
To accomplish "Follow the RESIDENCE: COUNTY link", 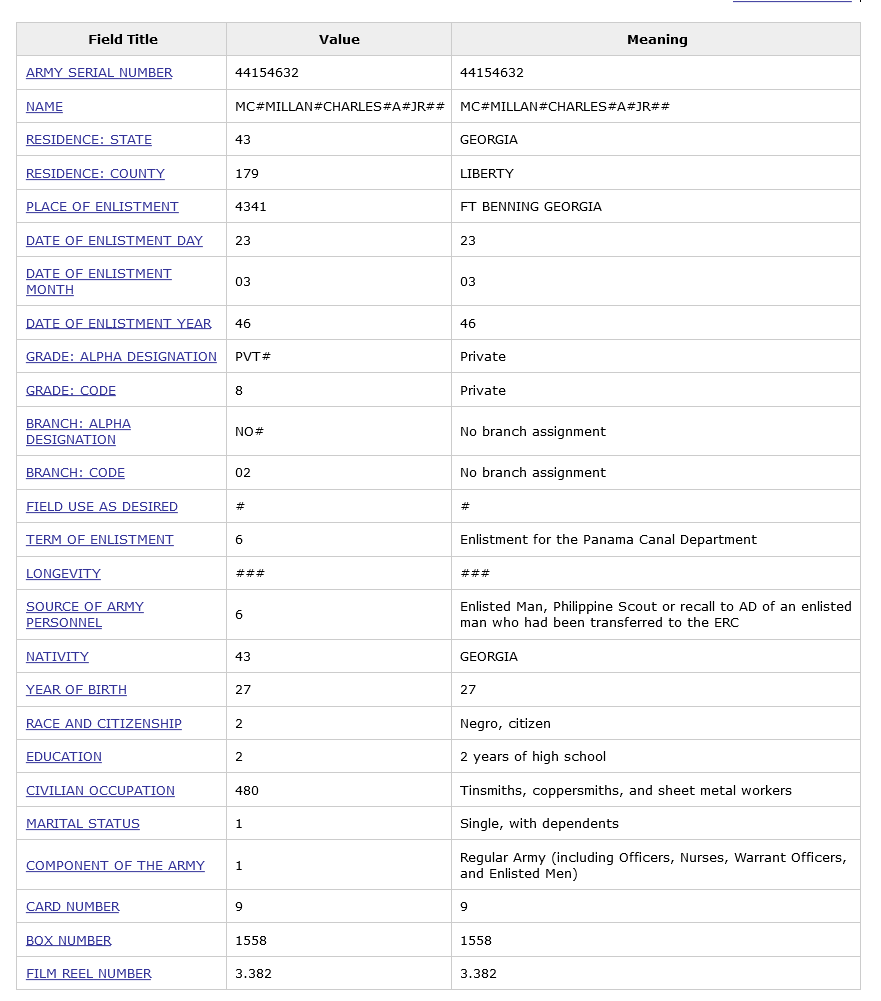I will click(x=95, y=174).
